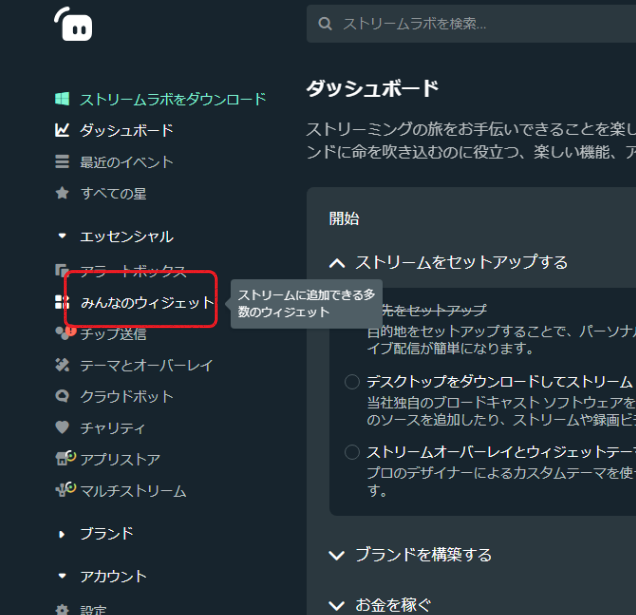Select ストリームオーバーレイ radio circle
Viewport: 636px width, 615px height.
(x=352, y=452)
